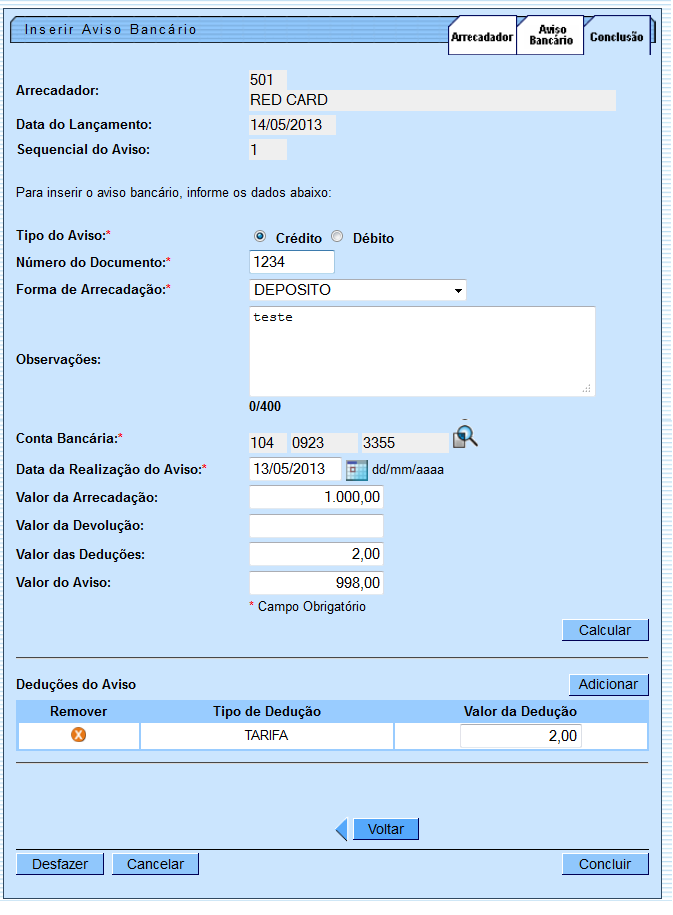This screenshot has height=915, width=673.
Task: Click inside the Observações text area
Action: [x=421, y=350]
